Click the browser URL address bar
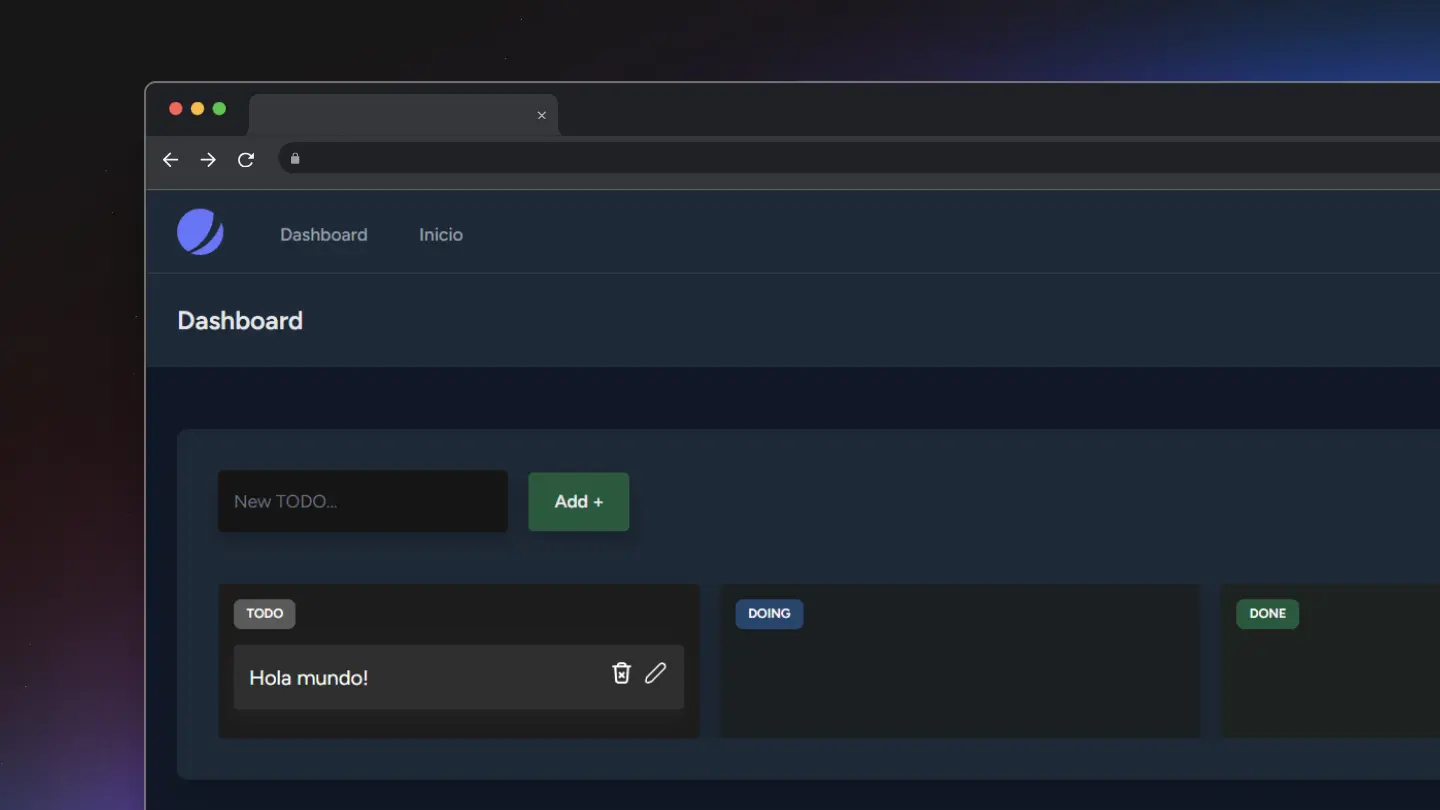1440x810 pixels. tap(800, 159)
